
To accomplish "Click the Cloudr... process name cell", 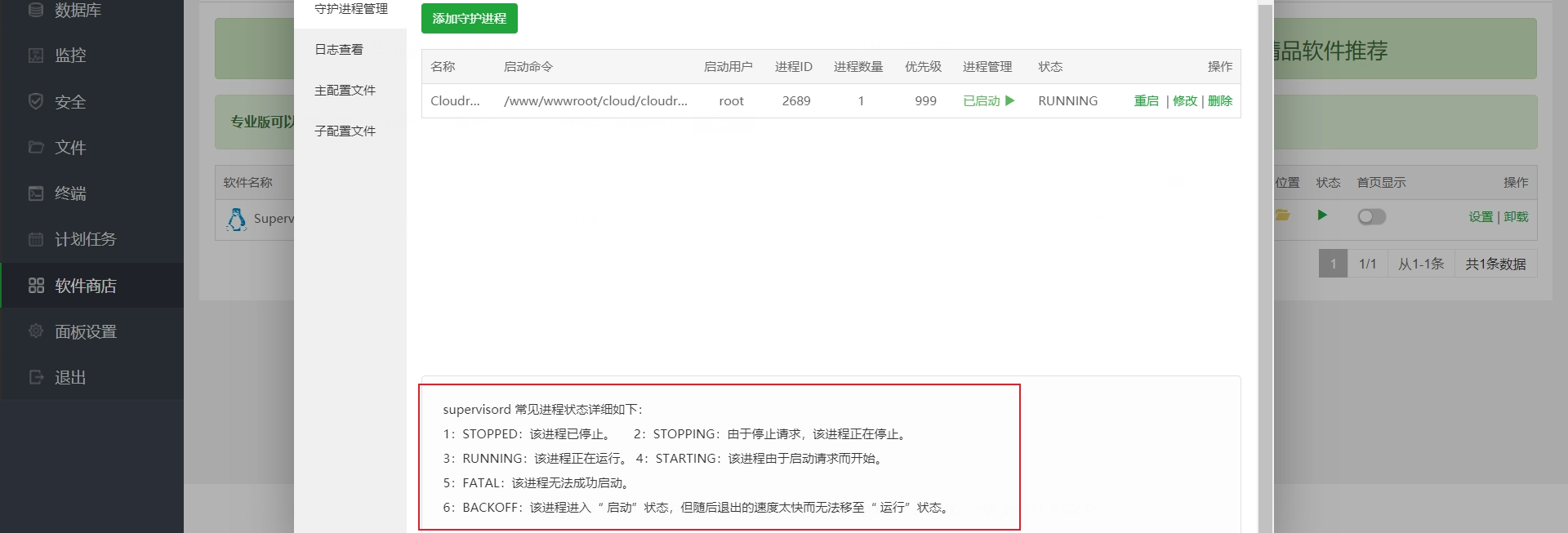I will [455, 100].
